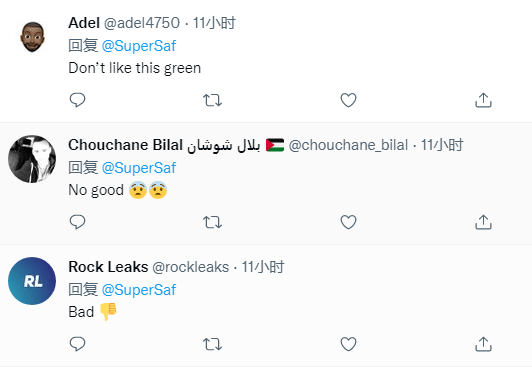Image resolution: width=532 pixels, height=369 pixels.
Task: Share Adel's tweet
Action: point(483,100)
